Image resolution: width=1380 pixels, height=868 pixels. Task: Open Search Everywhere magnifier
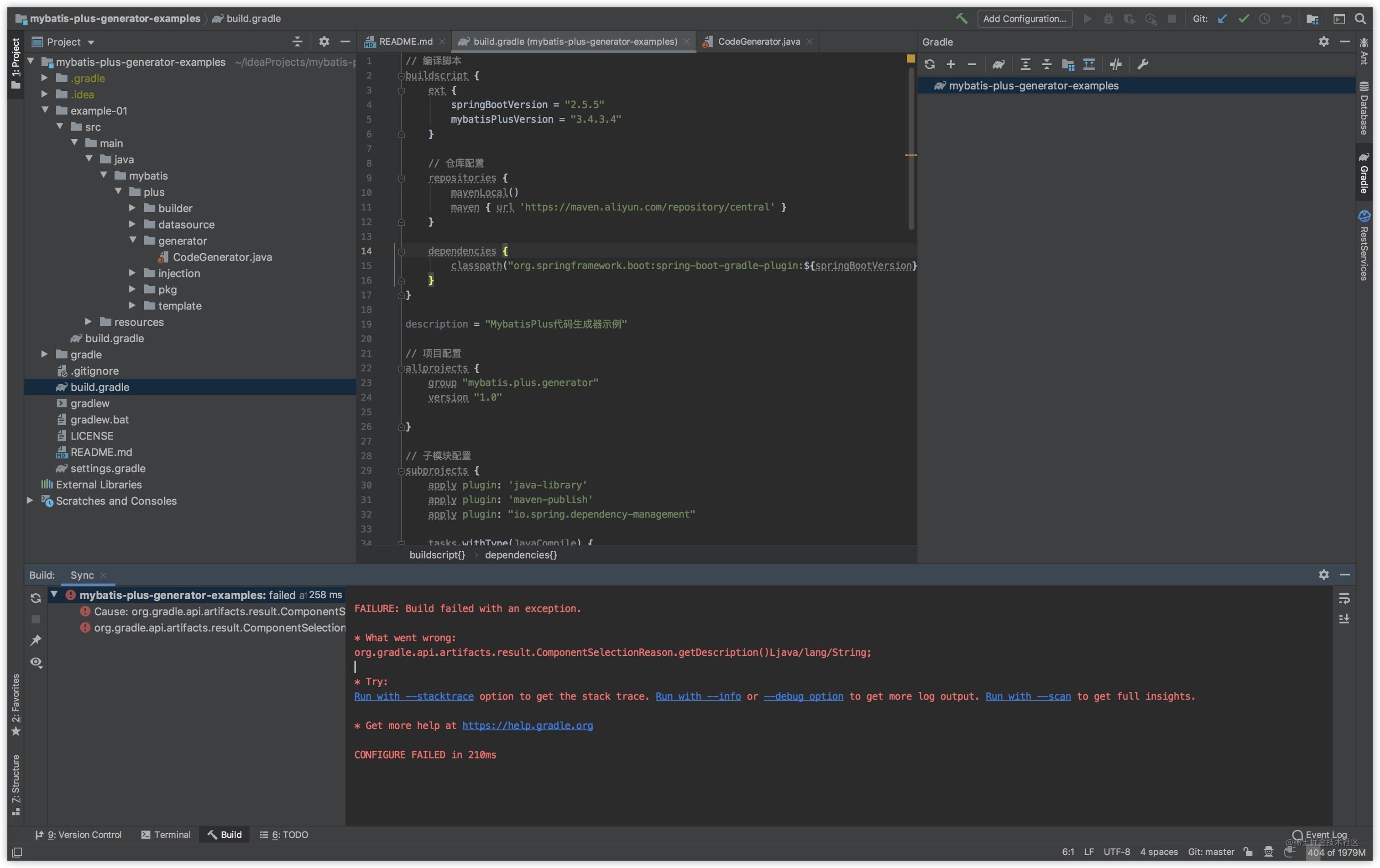coord(1361,18)
